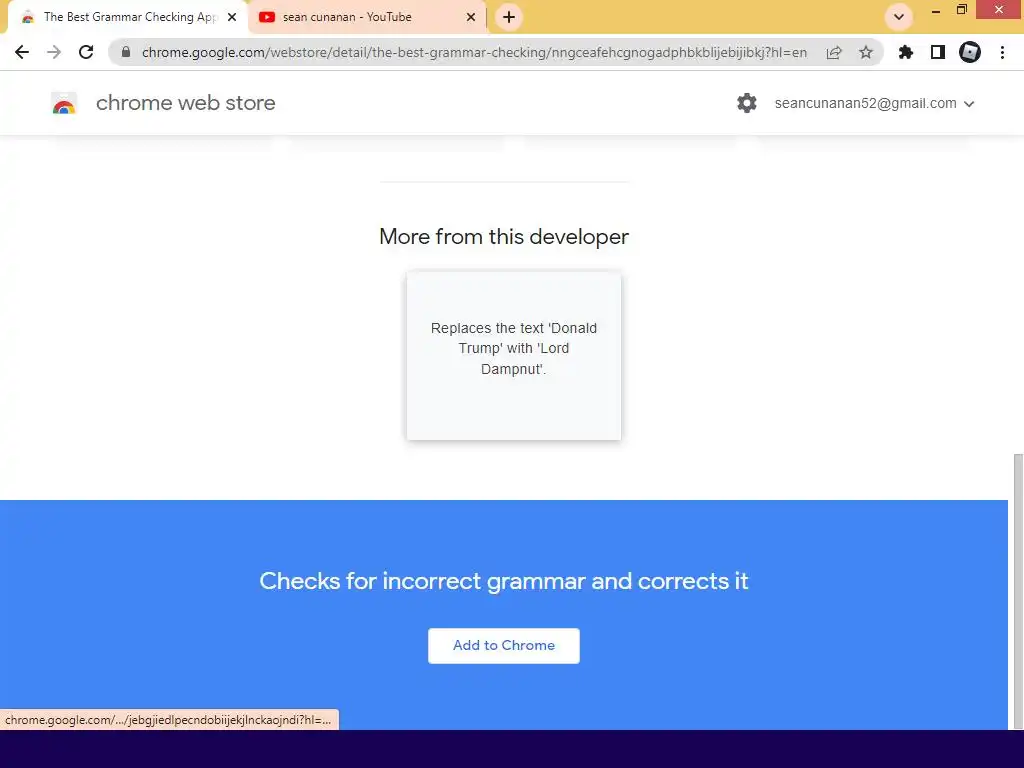Go back to the previous page
The height and width of the screenshot is (768, 1024).
pos(22,52)
